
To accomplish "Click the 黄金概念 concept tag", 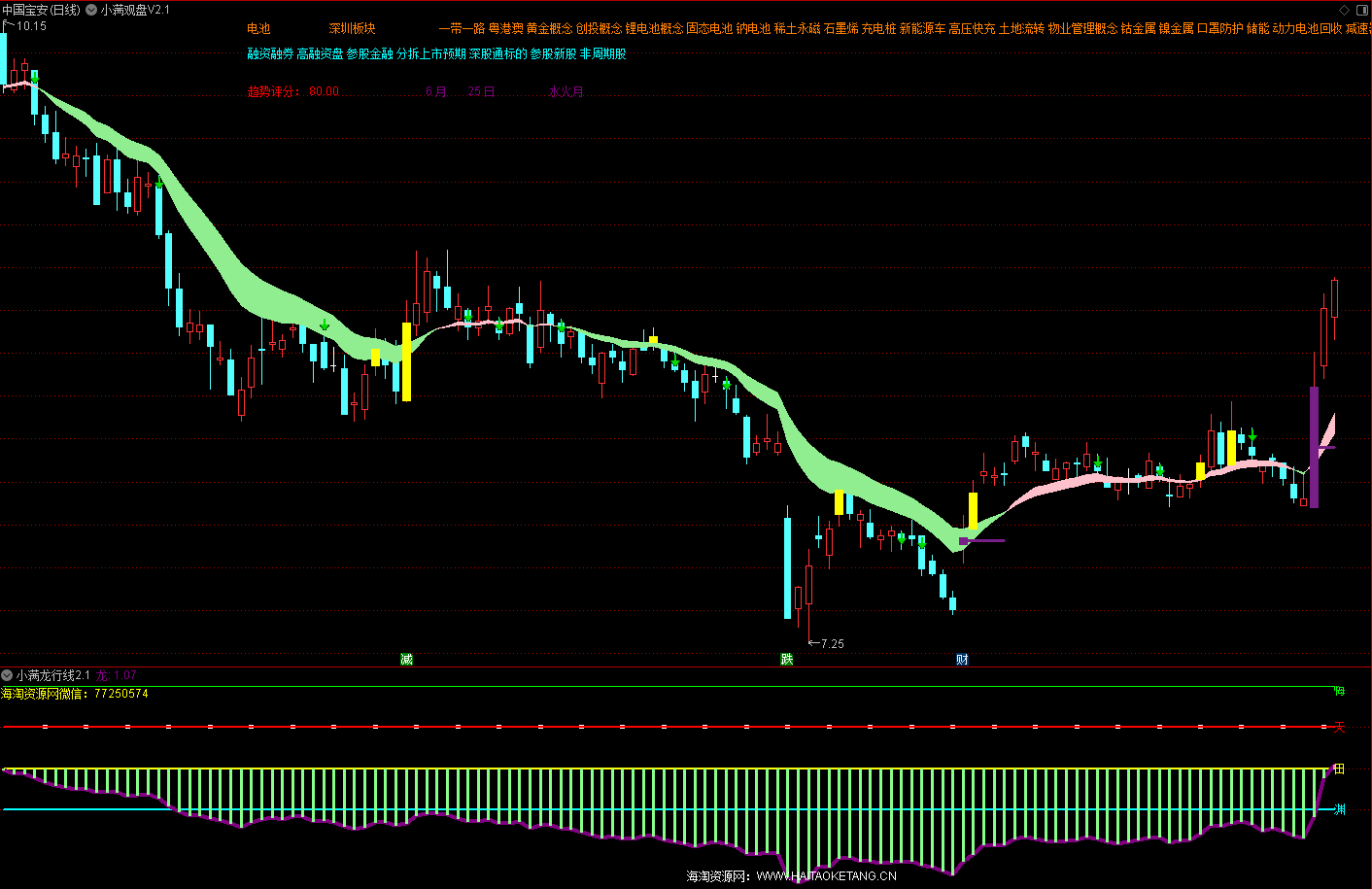I will [x=549, y=29].
